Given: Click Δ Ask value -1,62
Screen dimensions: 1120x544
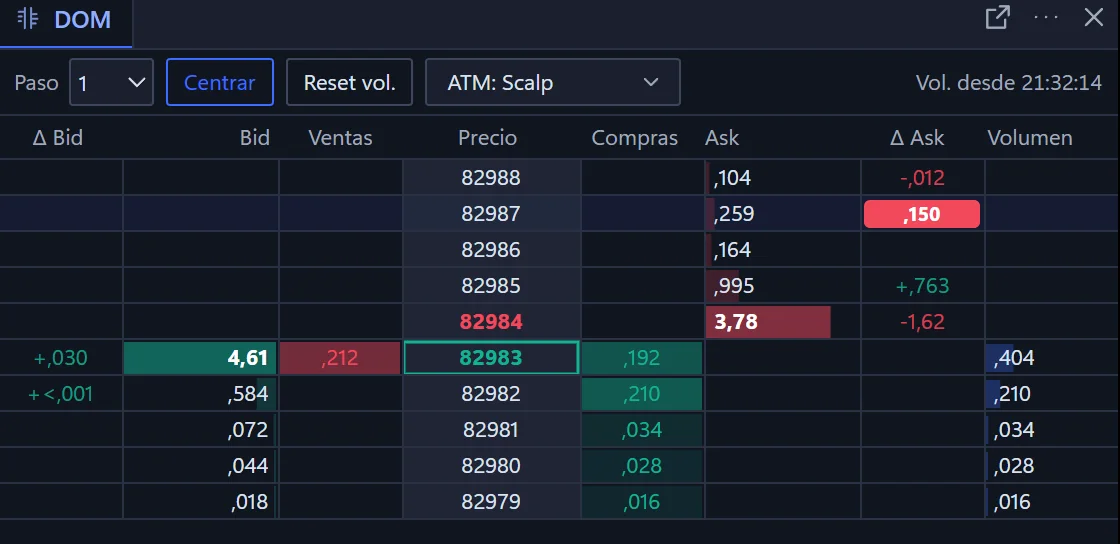Looking at the screenshot, I should pos(922,322).
